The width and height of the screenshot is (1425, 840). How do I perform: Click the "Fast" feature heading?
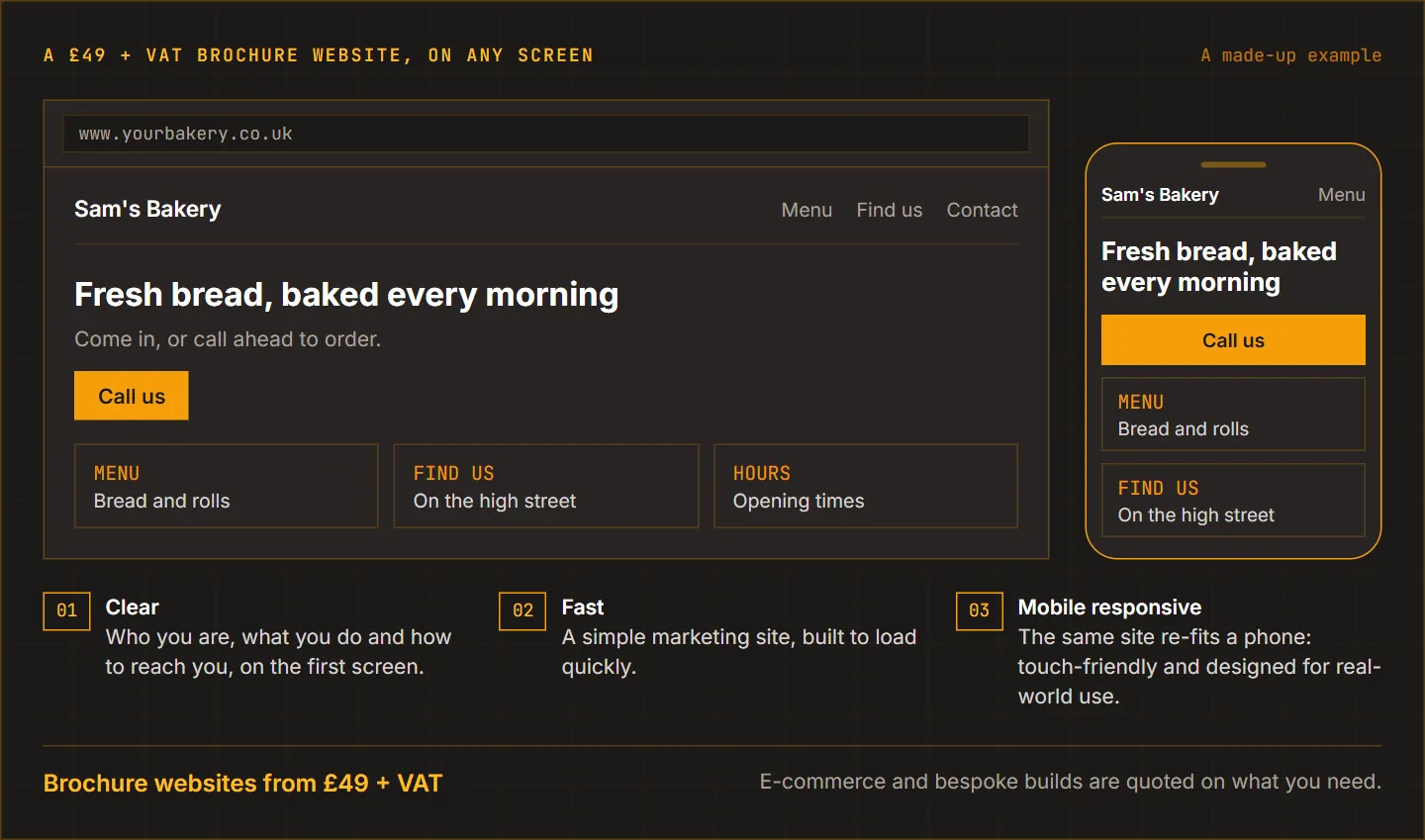coord(583,607)
